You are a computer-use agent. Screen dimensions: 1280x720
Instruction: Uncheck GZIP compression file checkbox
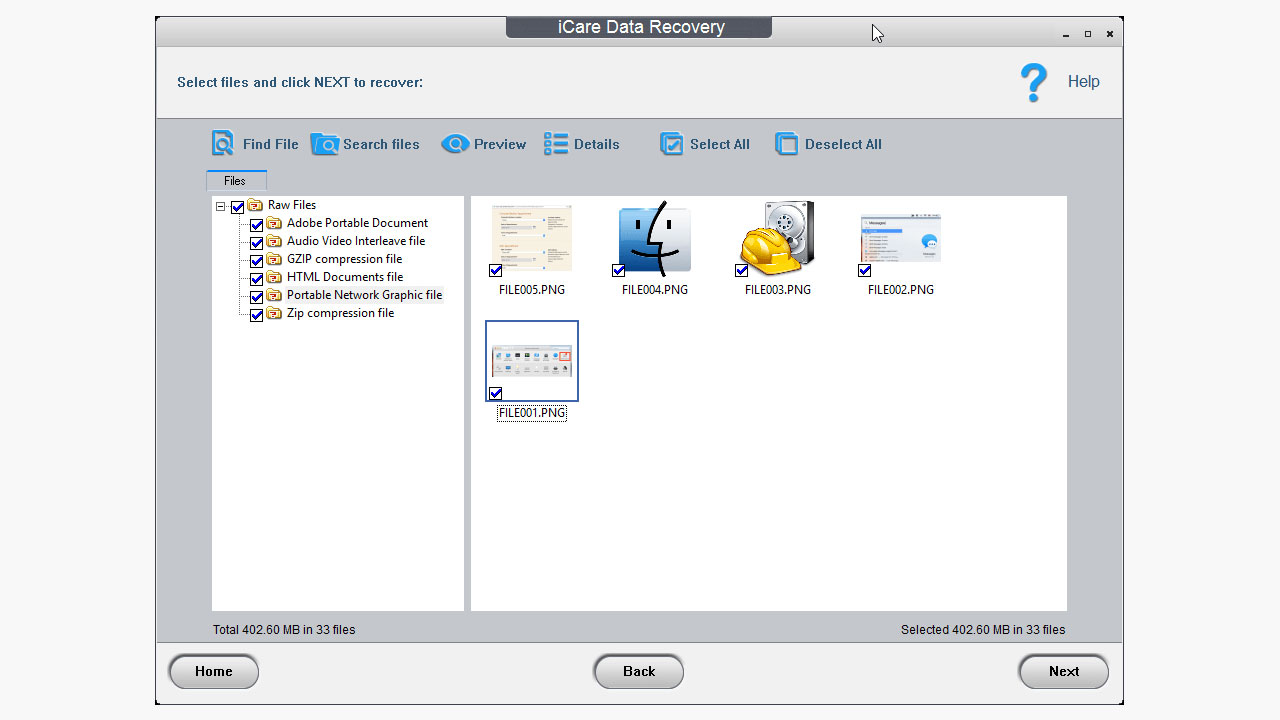pyautogui.click(x=257, y=261)
